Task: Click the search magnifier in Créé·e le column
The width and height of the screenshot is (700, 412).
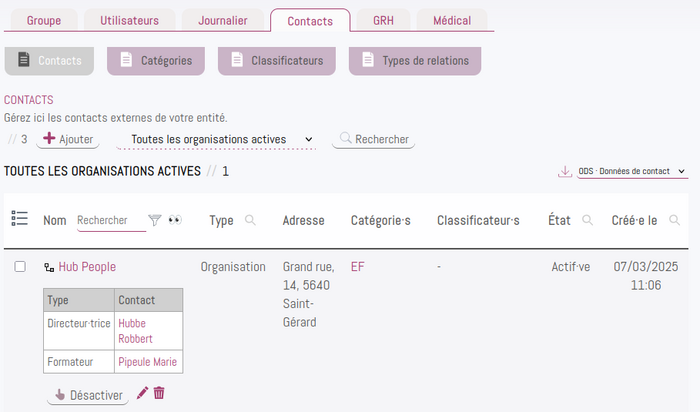Action: point(675,220)
